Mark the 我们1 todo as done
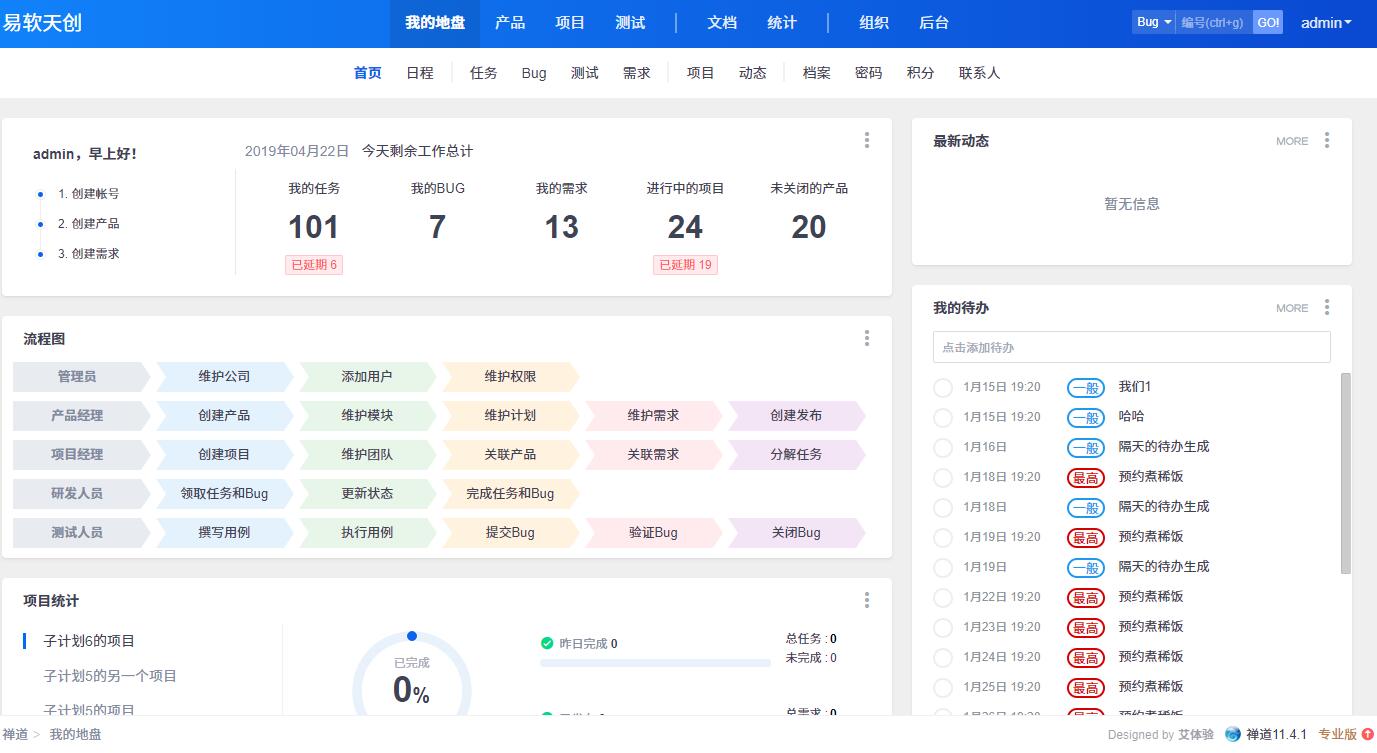Screen dimensions: 1377x753 942,388
